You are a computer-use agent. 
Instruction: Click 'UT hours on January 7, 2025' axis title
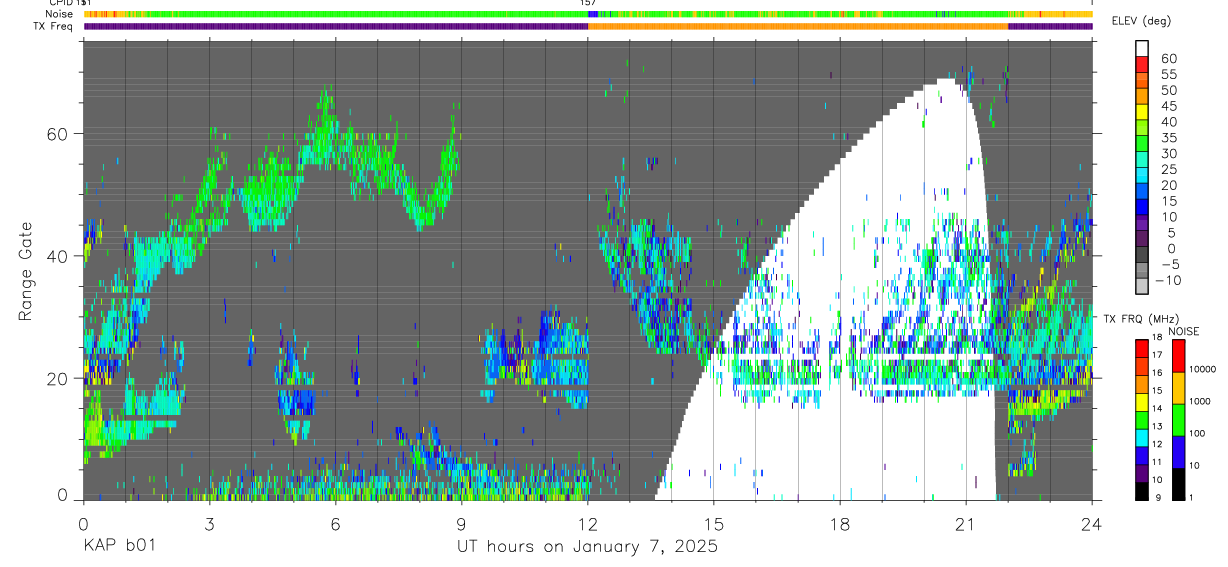(587, 547)
